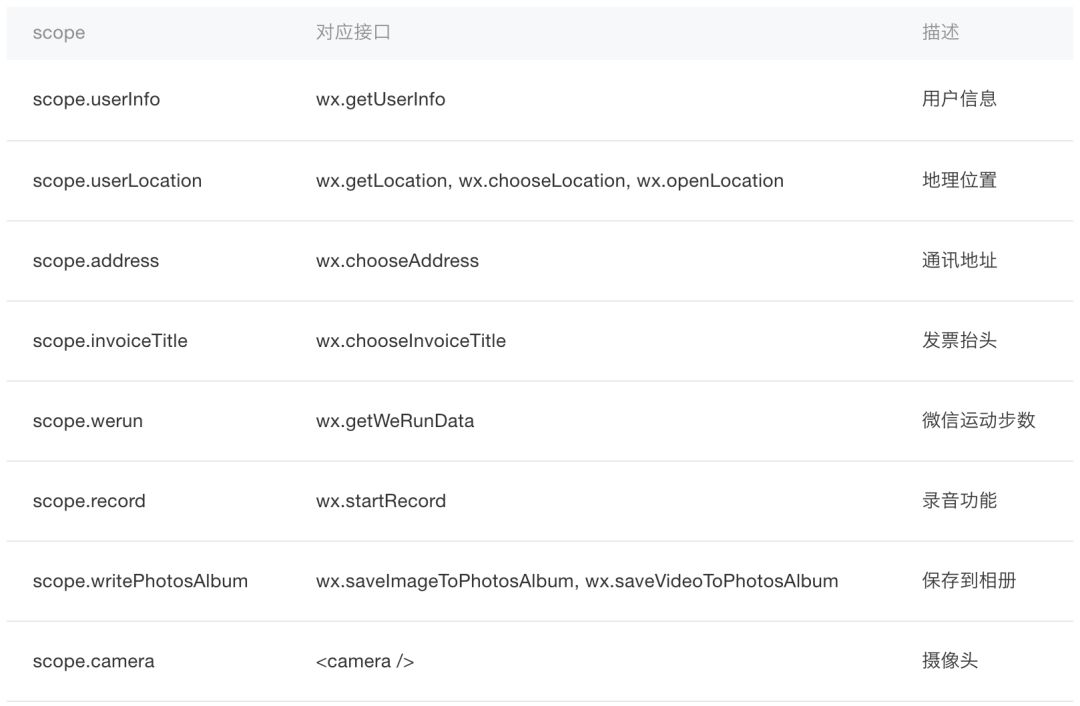Click the "发票抬头" description
The width and height of the screenshot is (1080, 706).
(x=959, y=341)
